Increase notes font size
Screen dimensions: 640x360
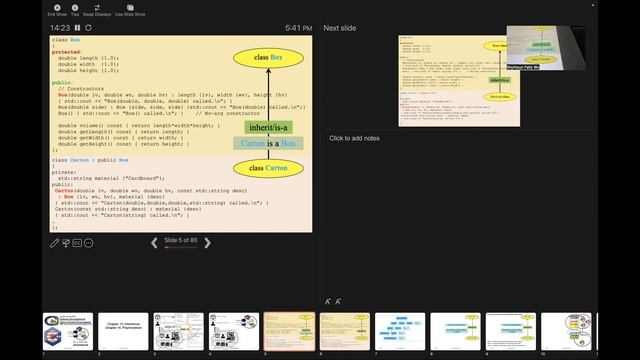tap(327, 301)
